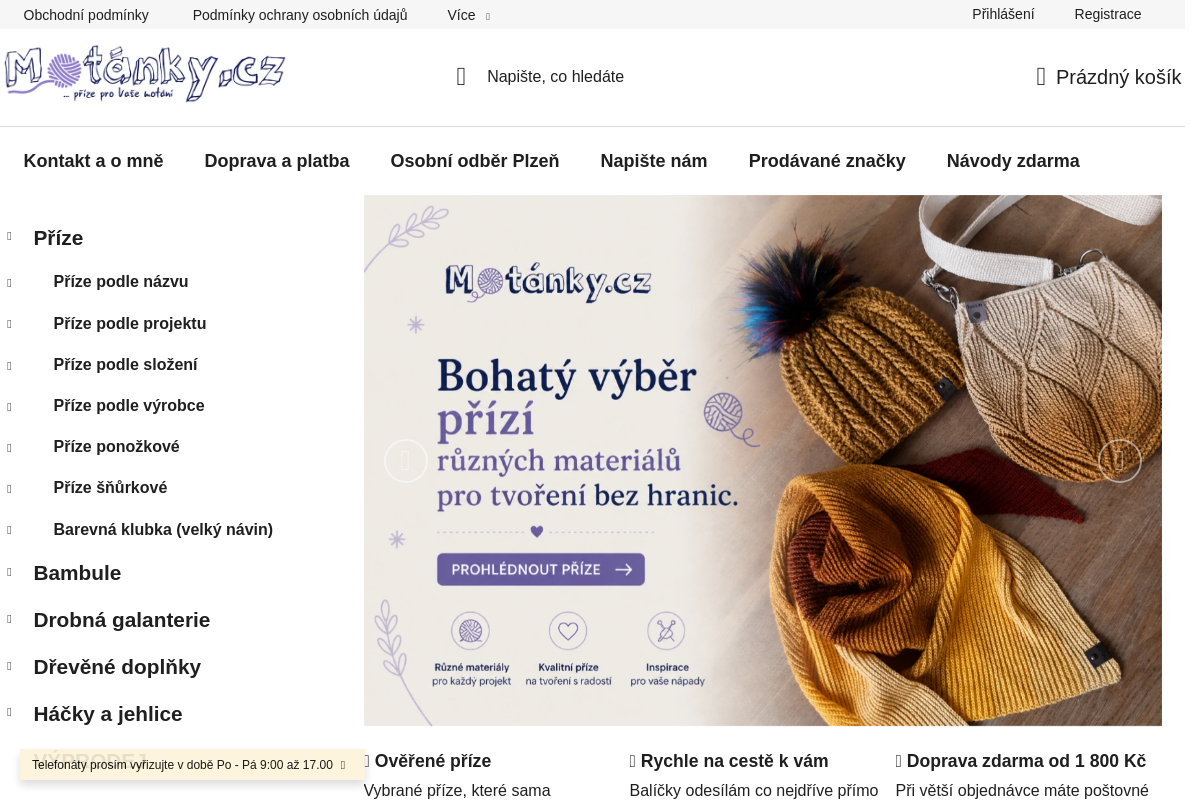Expand Háčky a jehlice arrow
This screenshot has height=800, width=1200.
[x=9, y=713]
